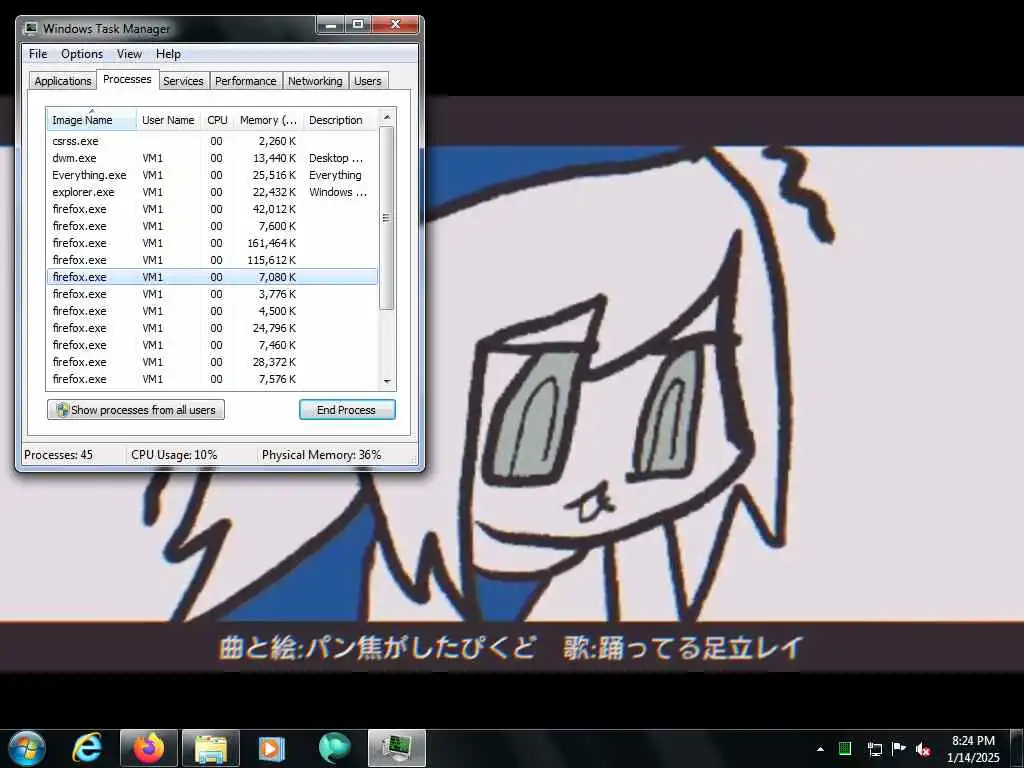Open the Action Center flag icon
Viewport: 1024px width, 768px height.
click(899, 749)
